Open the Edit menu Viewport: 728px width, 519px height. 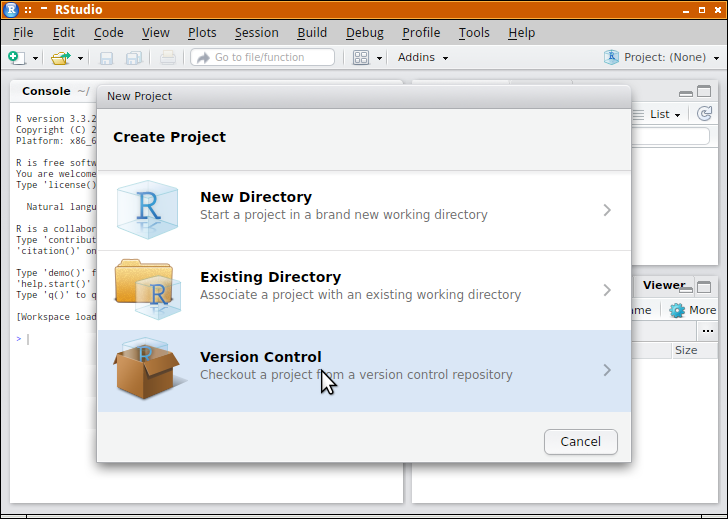[x=64, y=32]
